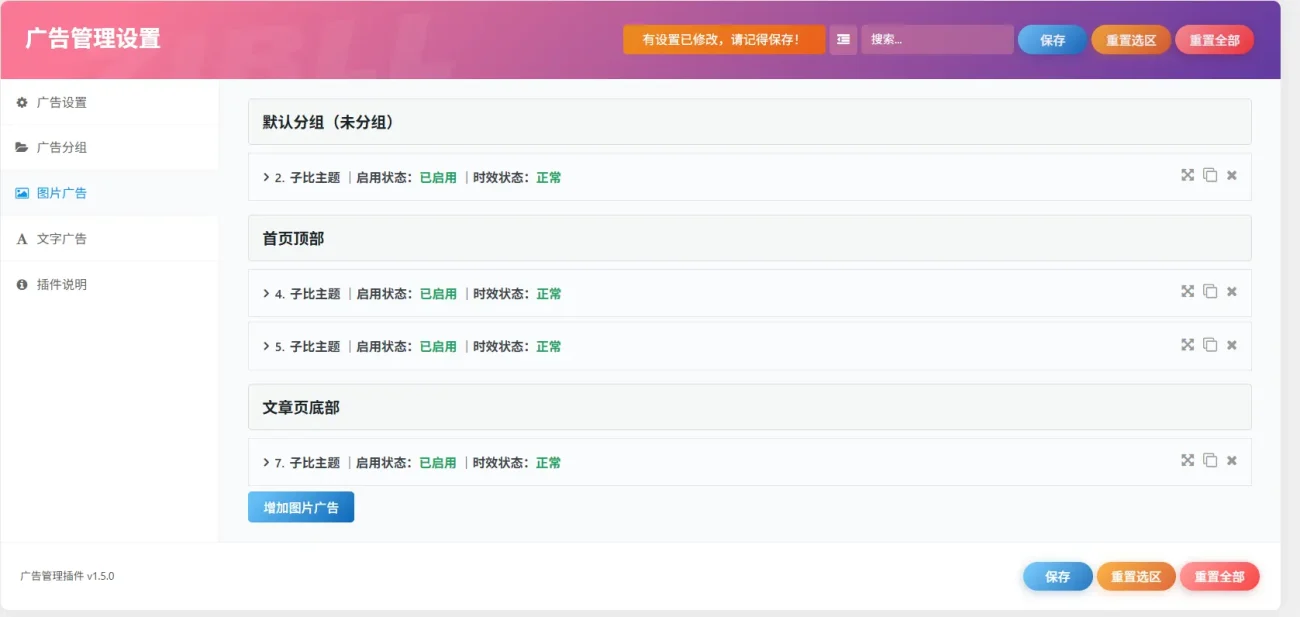Remove ad item 2 with the X icon
The image size is (1300, 617).
[1232, 175]
